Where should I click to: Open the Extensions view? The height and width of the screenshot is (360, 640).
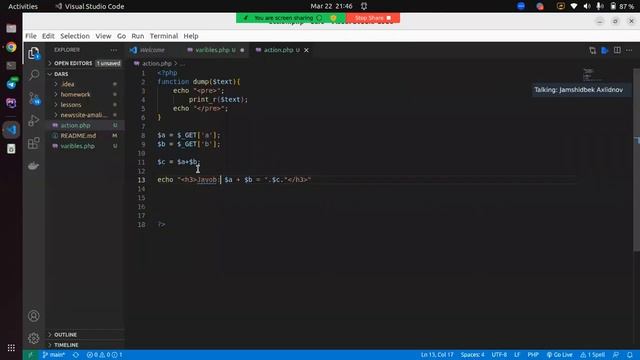click(x=33, y=143)
